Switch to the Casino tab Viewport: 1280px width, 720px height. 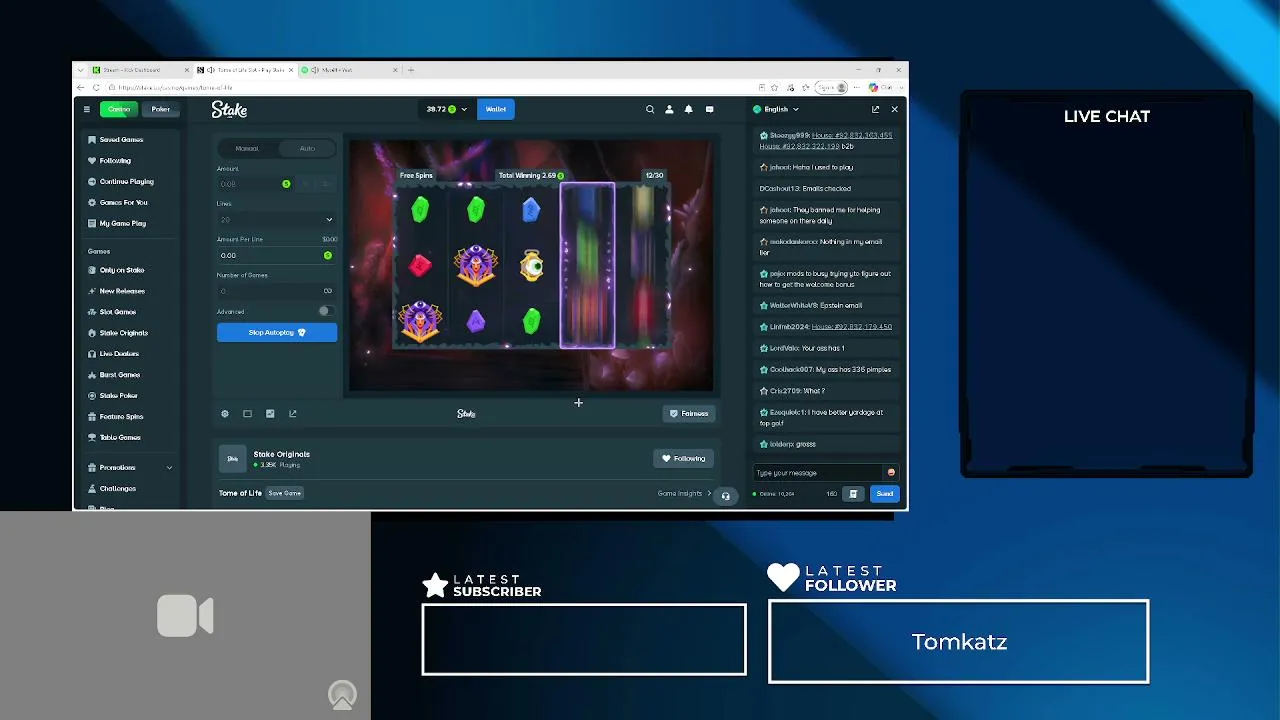coord(119,109)
